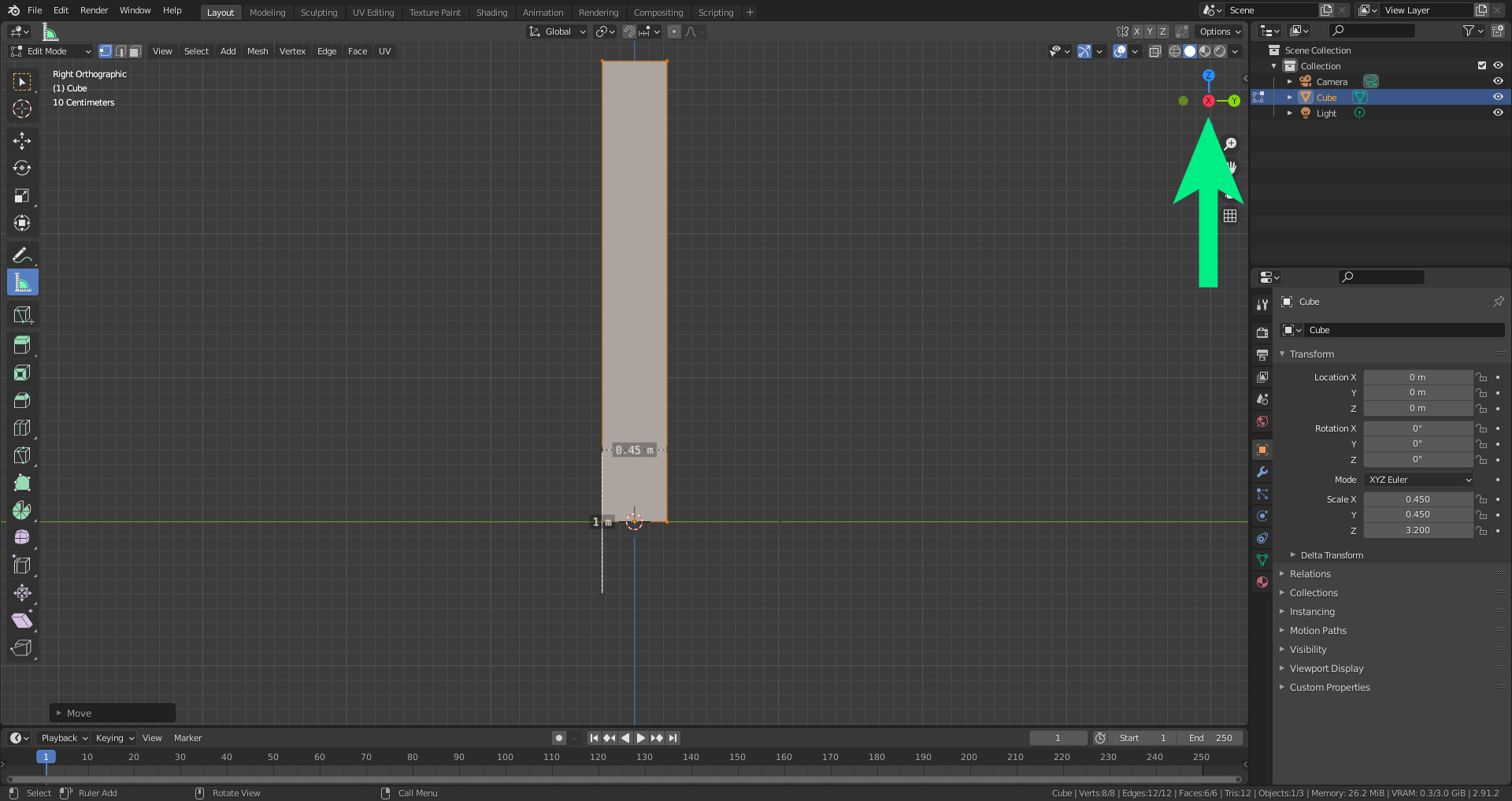Image resolution: width=1512 pixels, height=801 pixels.
Task: Open the Edit Mode dropdown
Action: (51, 51)
